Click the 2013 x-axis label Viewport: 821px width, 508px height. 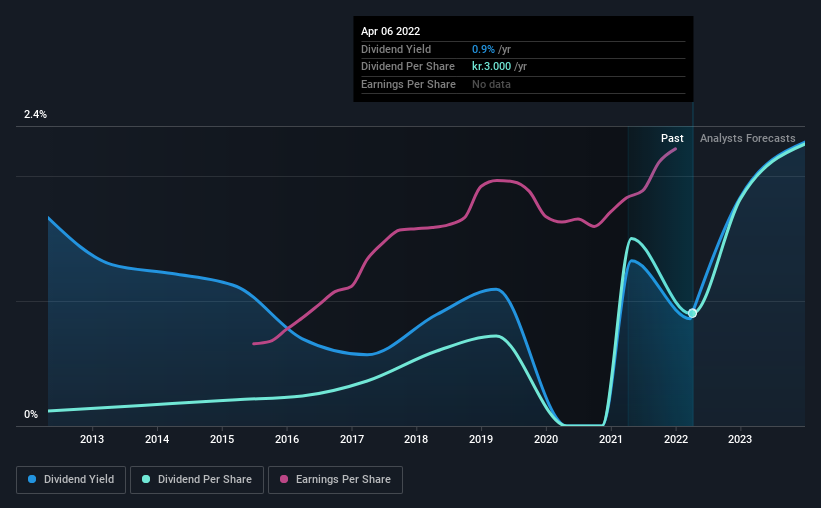pos(92,439)
